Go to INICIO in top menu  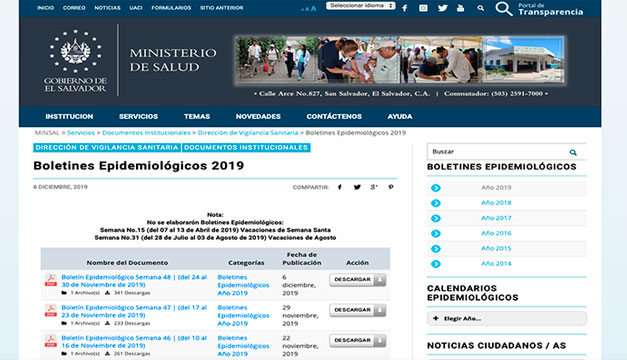(46, 8)
